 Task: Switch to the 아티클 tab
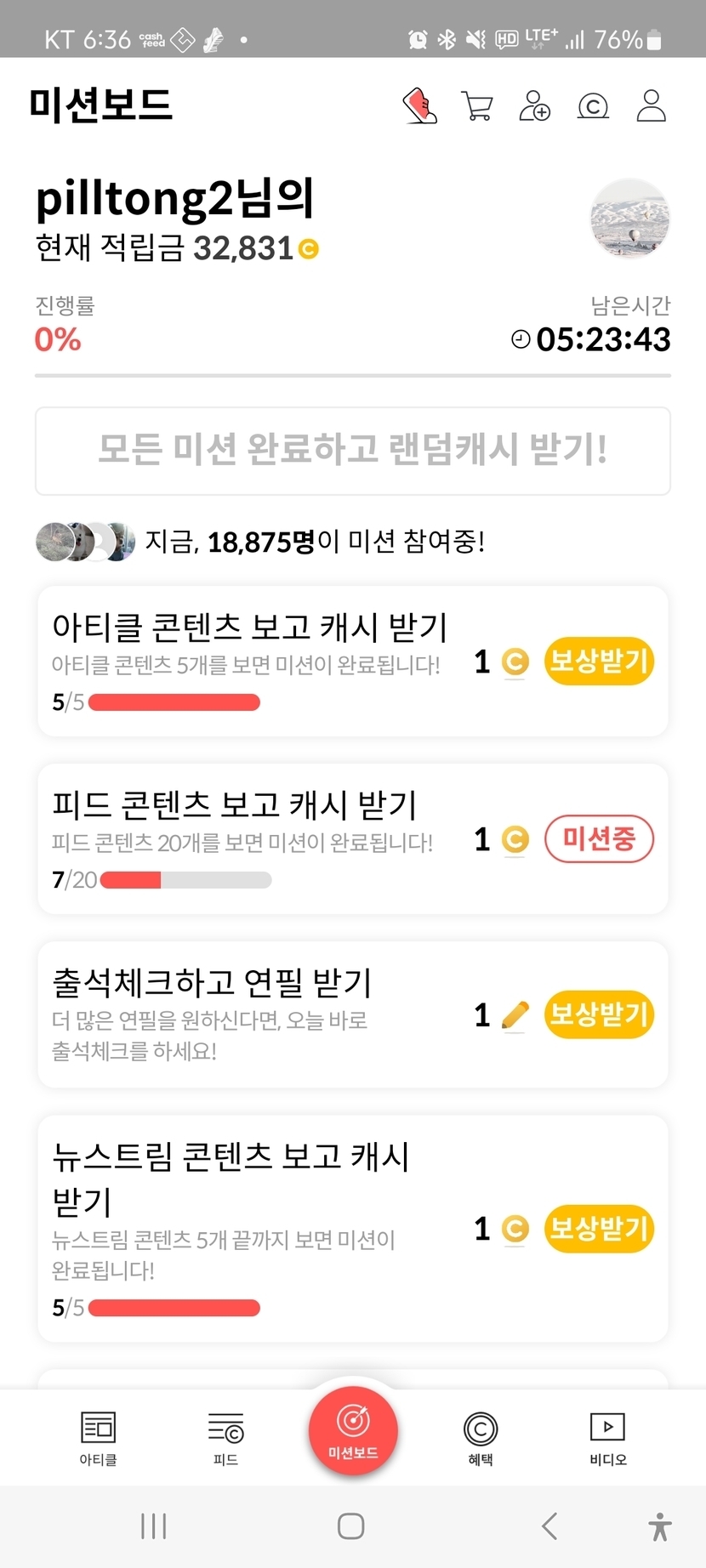98,1438
